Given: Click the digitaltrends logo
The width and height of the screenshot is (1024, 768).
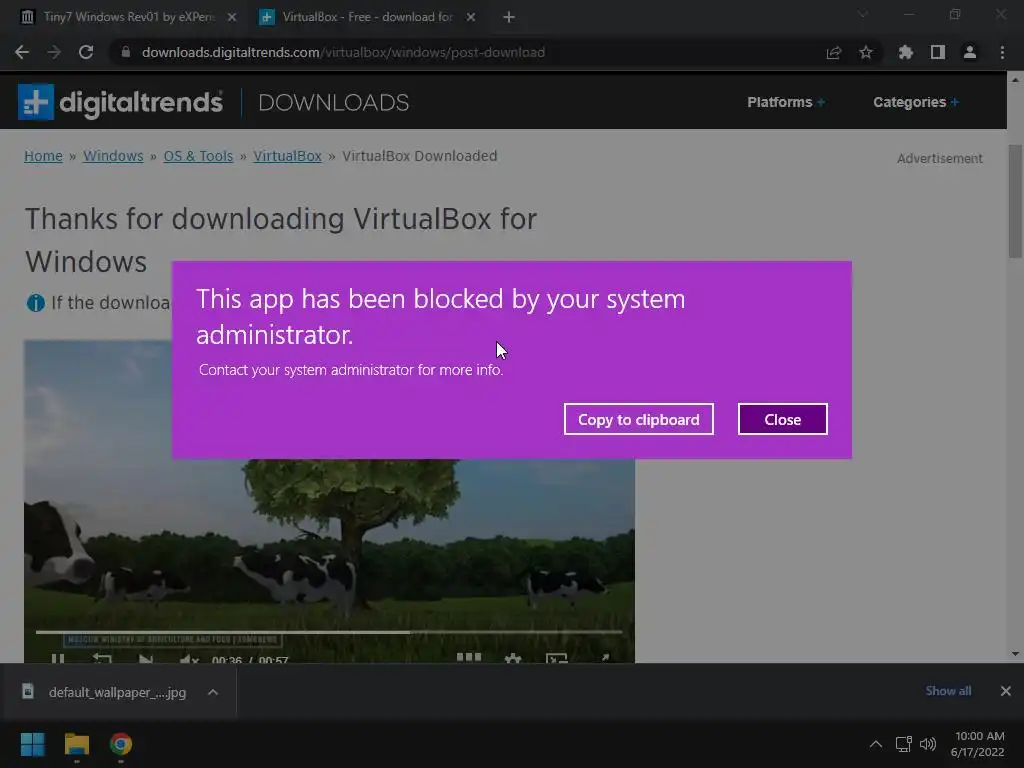Looking at the screenshot, I should [x=121, y=102].
